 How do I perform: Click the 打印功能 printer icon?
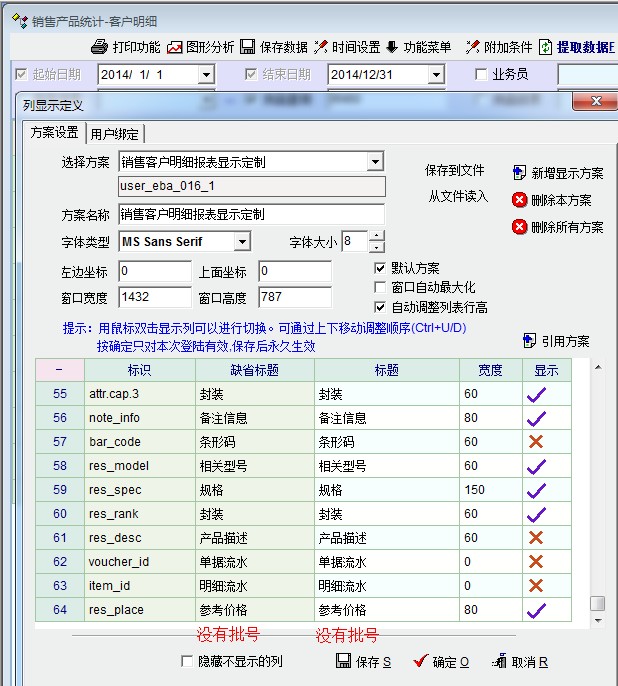click(100, 47)
